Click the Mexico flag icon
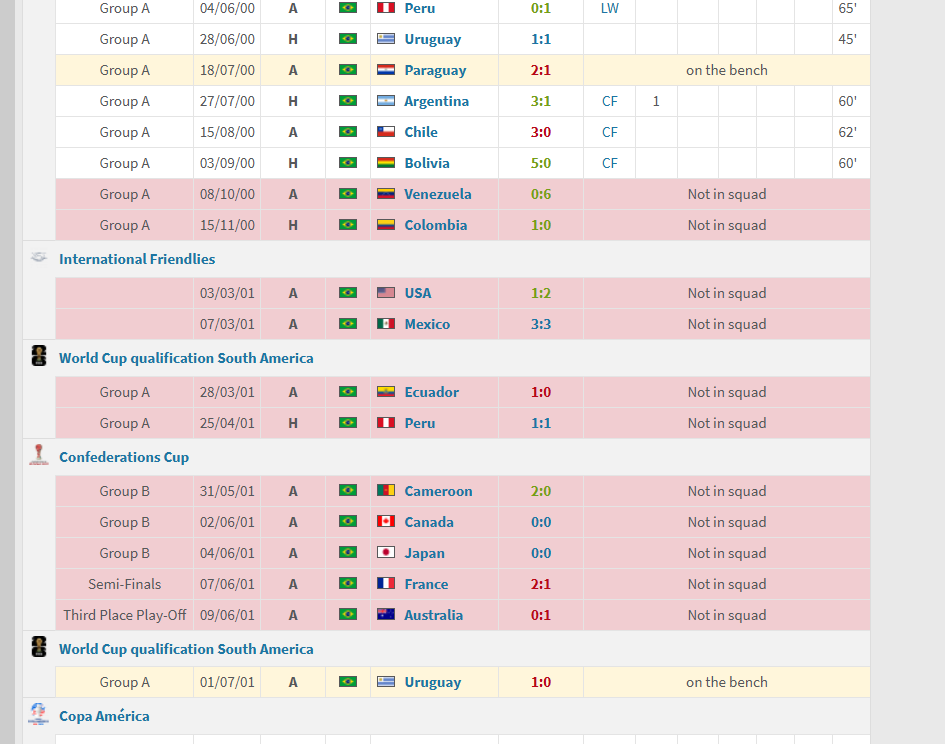945x744 pixels. 386,324
